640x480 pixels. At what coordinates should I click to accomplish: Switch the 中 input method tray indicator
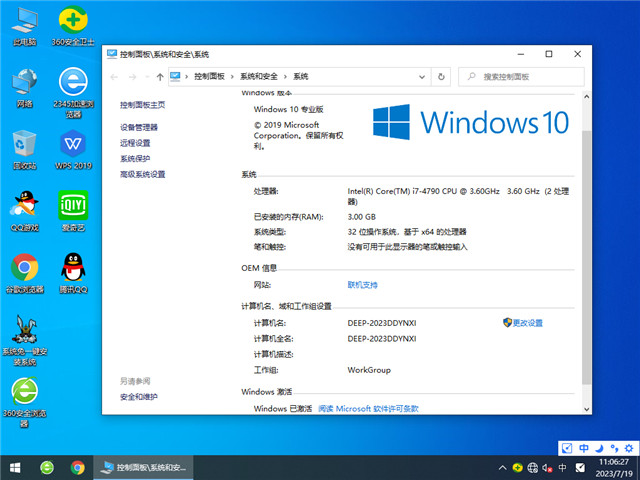[x=562, y=468]
